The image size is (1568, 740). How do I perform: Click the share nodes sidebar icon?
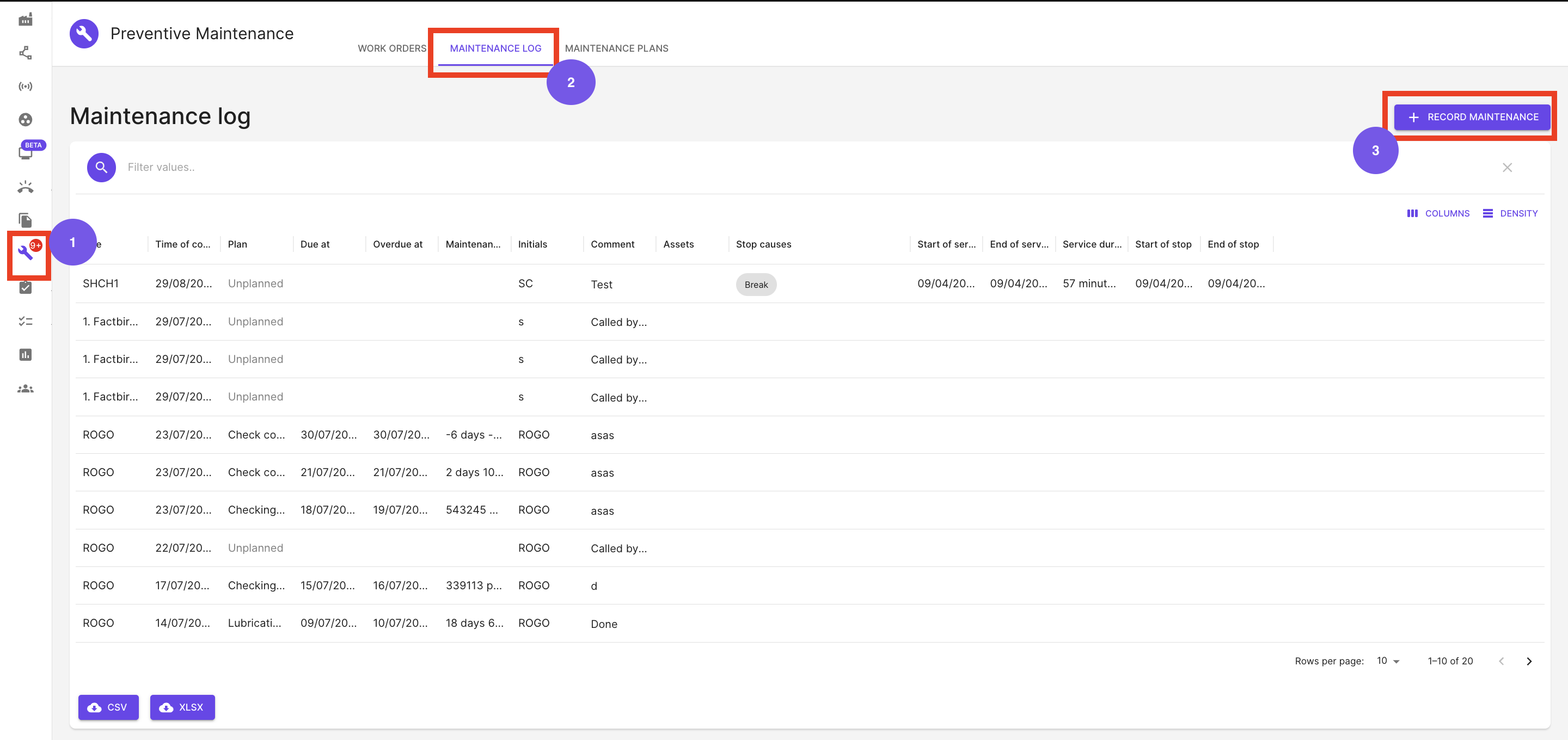[26, 53]
